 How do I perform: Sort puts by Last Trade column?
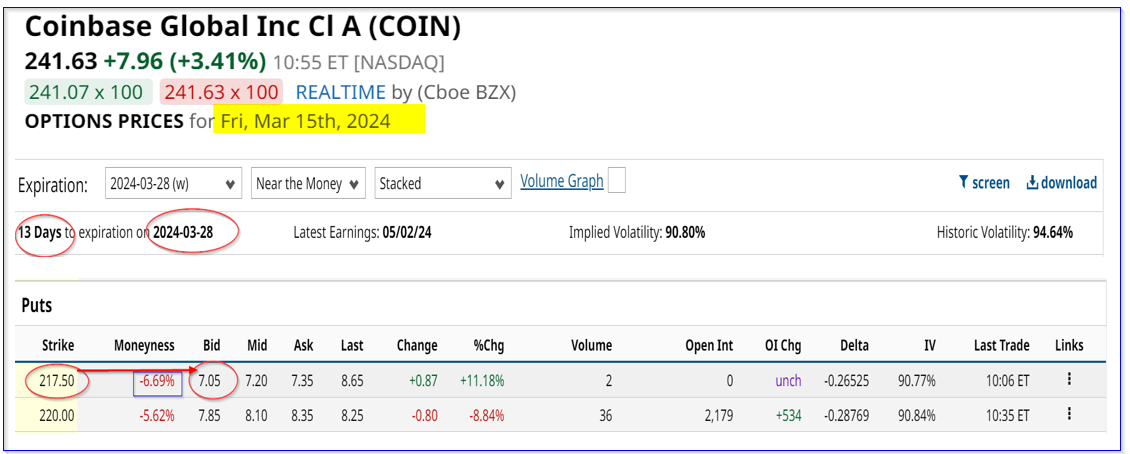tap(1001, 345)
